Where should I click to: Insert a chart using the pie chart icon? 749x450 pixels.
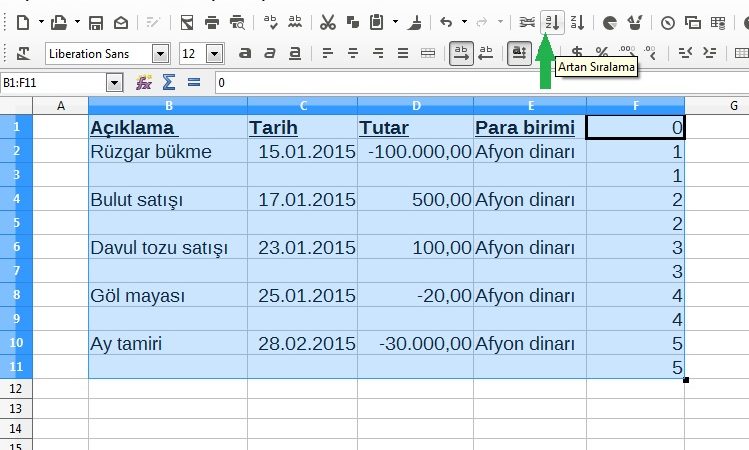[x=609, y=22]
